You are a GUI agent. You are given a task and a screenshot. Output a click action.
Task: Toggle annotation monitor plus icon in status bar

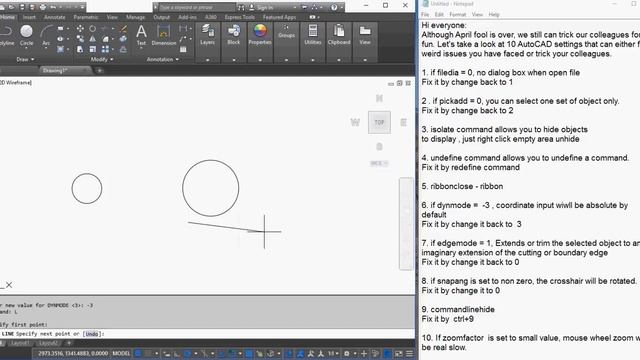[364, 353]
